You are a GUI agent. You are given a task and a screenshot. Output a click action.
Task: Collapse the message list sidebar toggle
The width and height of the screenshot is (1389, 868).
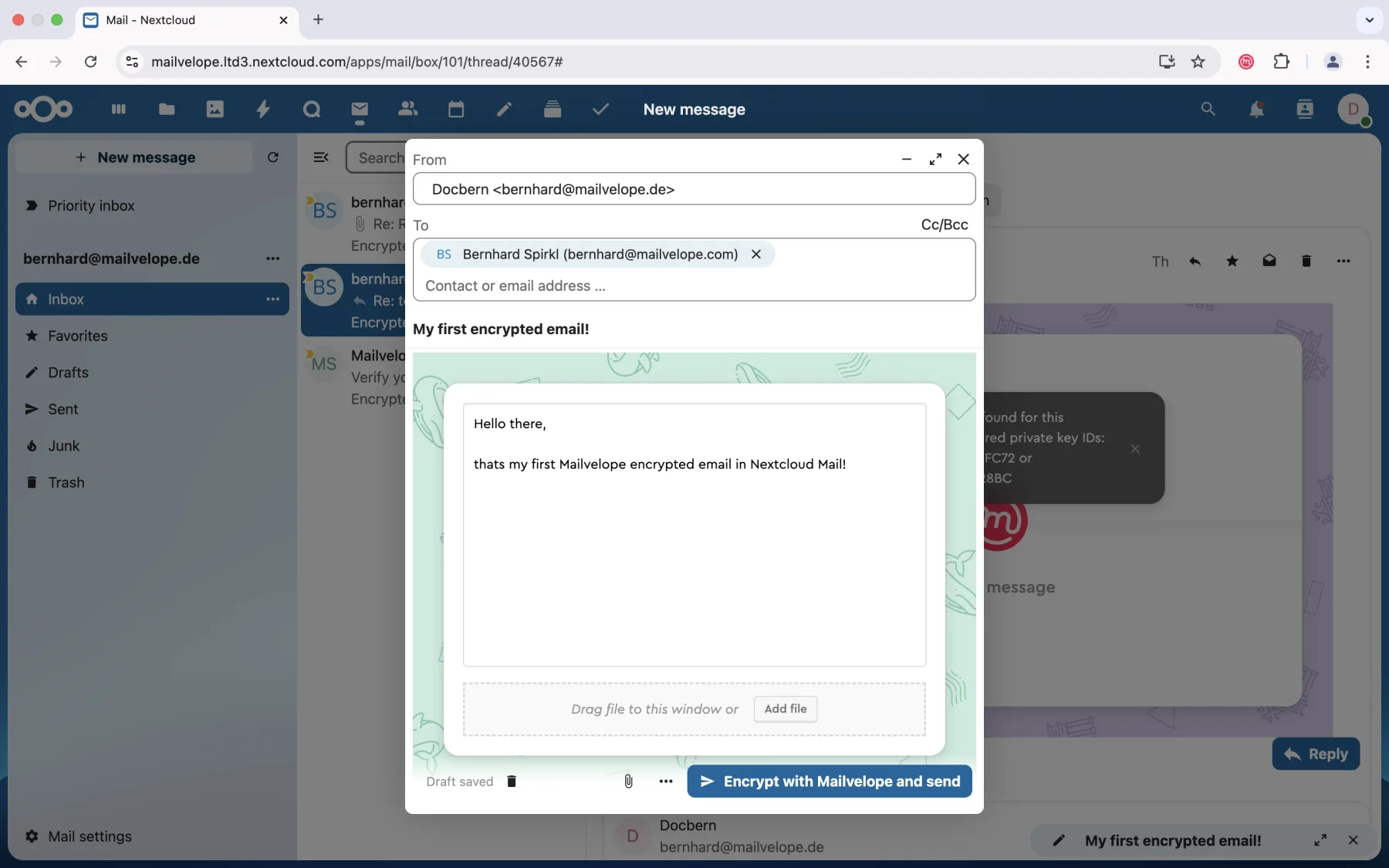coord(321,157)
